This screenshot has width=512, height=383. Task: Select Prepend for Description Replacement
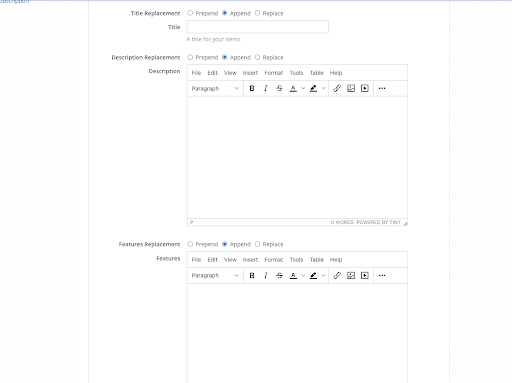point(190,57)
